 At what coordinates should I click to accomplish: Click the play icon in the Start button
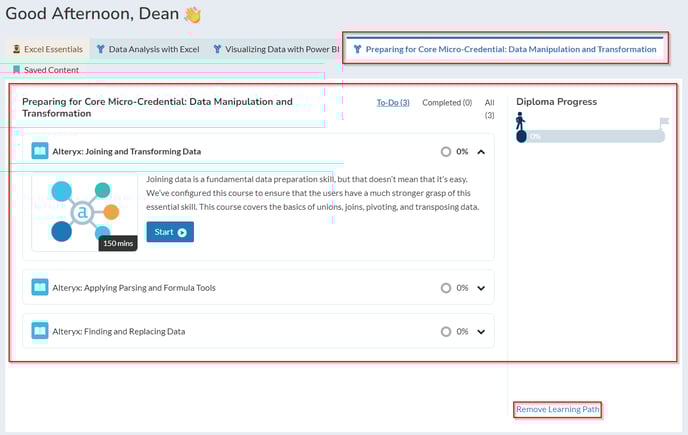(x=182, y=233)
